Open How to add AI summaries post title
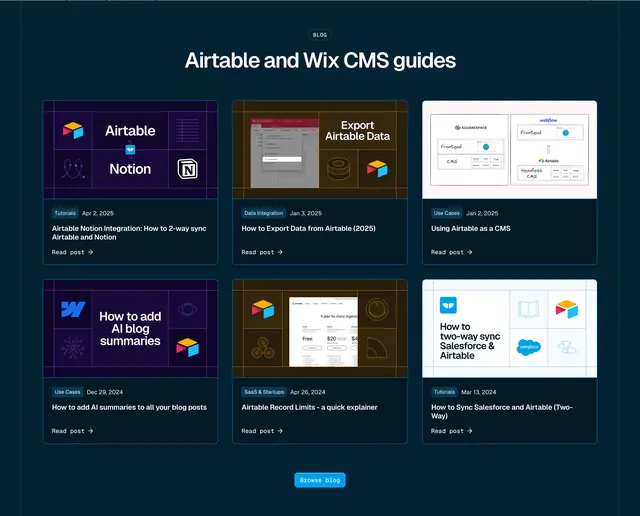The image size is (640, 516). click(129, 407)
